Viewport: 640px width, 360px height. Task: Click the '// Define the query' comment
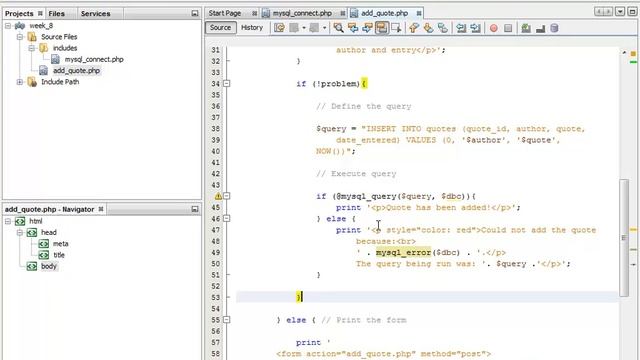pos(364,107)
